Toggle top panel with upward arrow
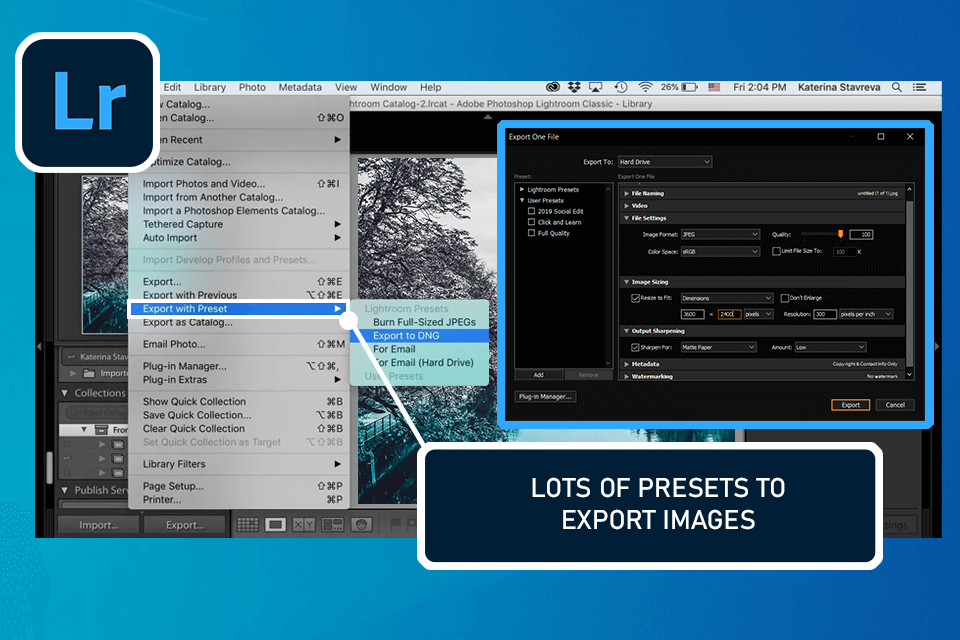960x640 pixels. click(x=488, y=116)
